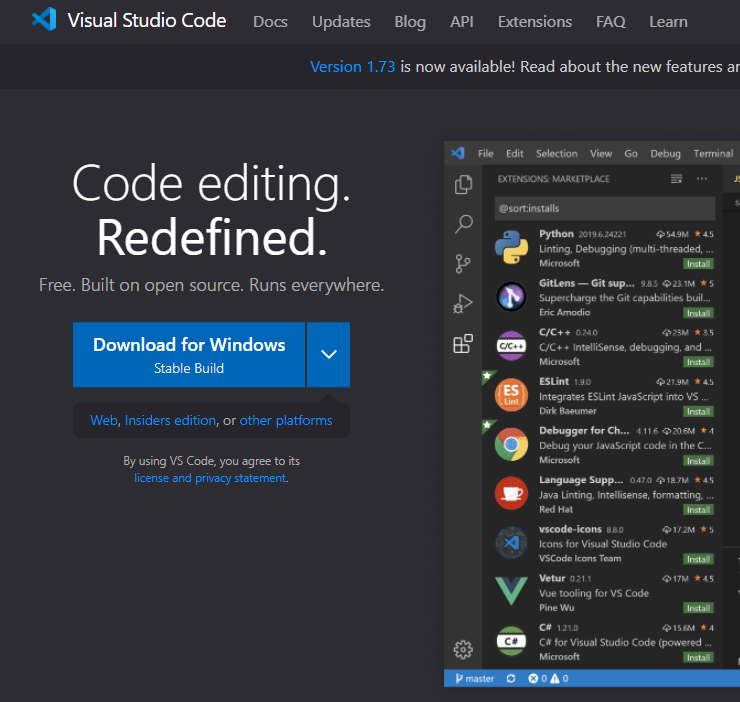Expand the download options chevron

[328, 355]
